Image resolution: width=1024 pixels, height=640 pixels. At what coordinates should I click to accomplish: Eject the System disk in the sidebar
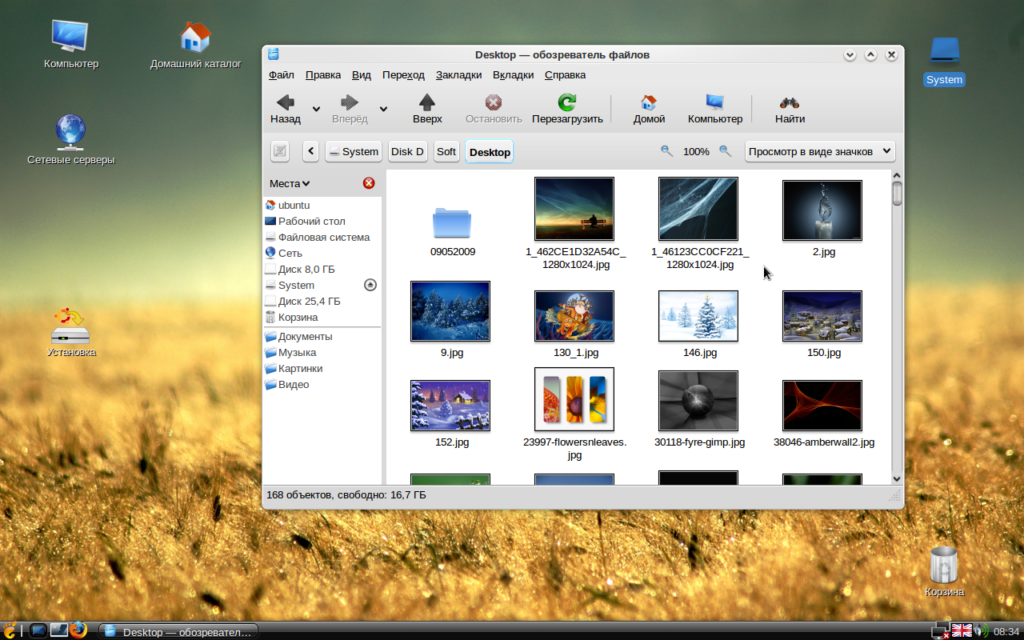coord(370,285)
